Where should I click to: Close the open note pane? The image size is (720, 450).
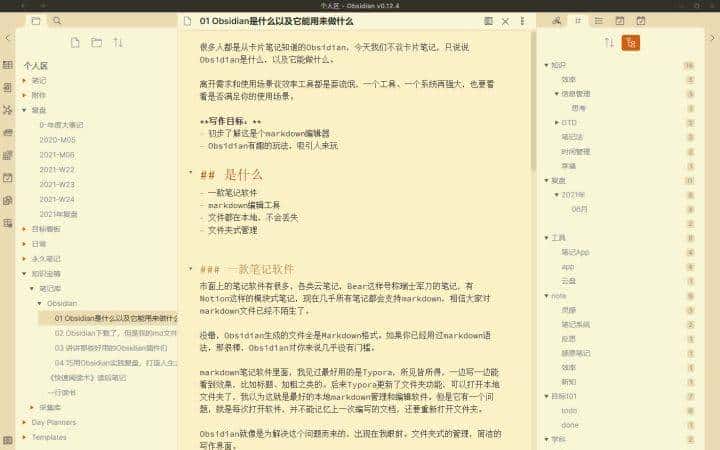[505, 21]
